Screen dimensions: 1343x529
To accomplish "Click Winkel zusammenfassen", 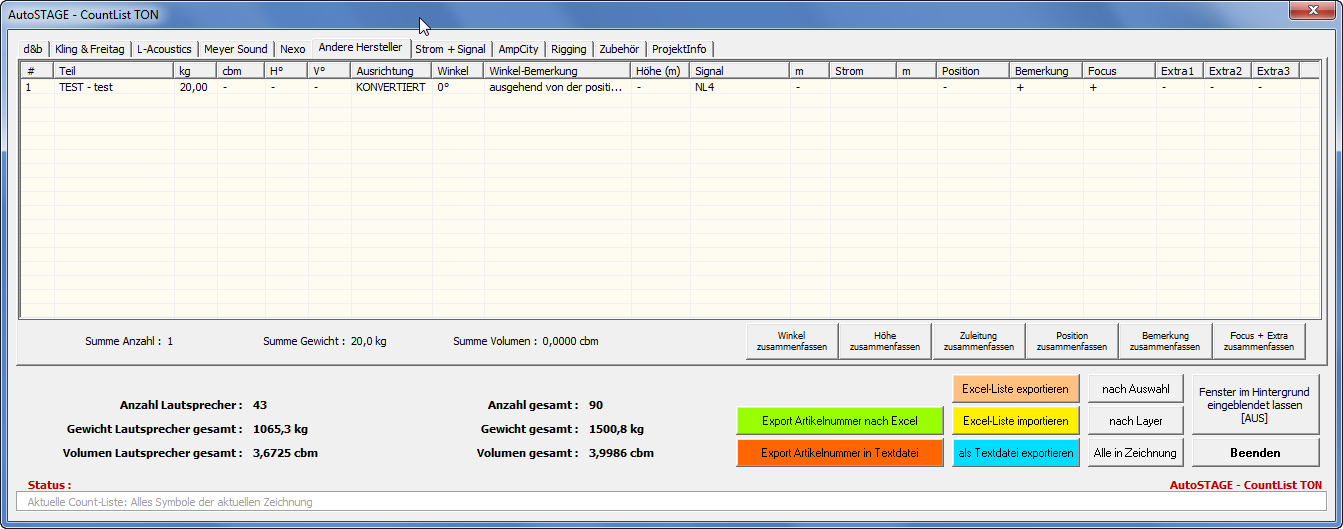I will [x=791, y=342].
